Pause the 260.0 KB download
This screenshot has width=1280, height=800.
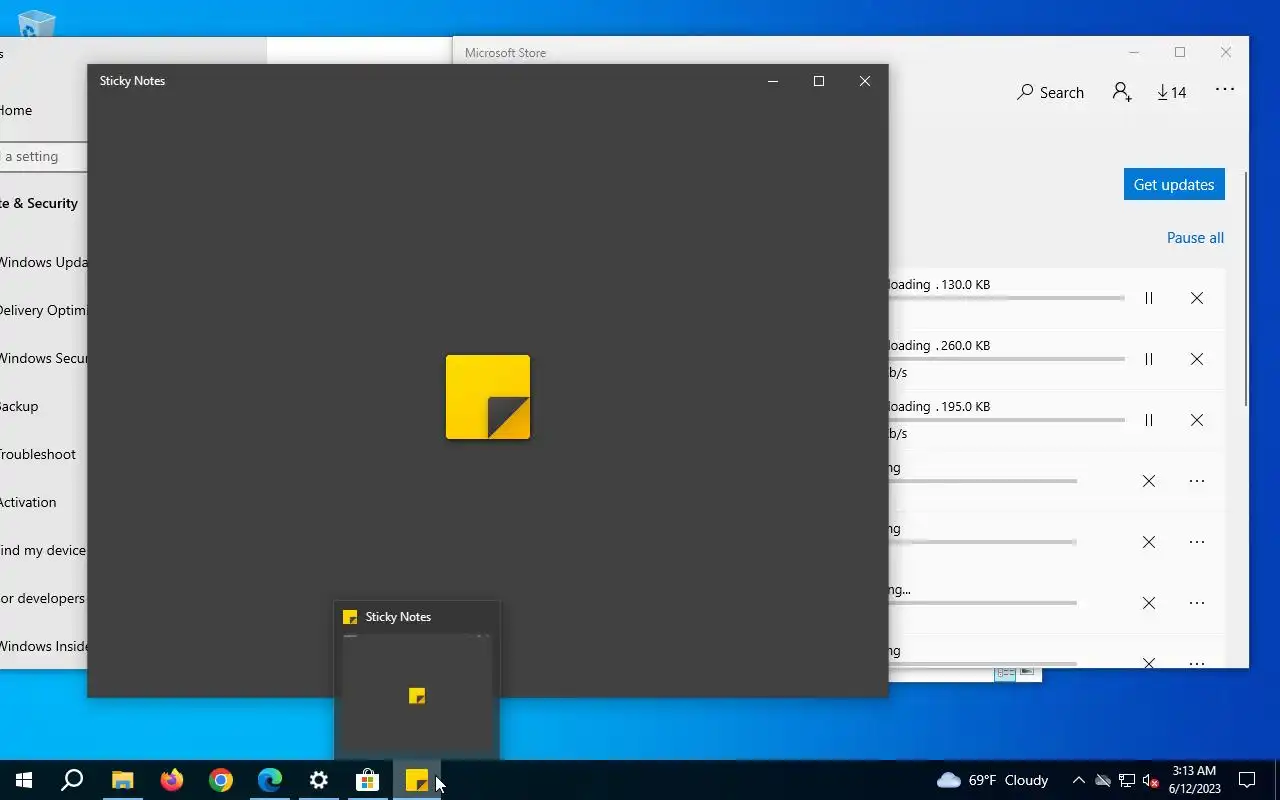pyautogui.click(x=1149, y=359)
